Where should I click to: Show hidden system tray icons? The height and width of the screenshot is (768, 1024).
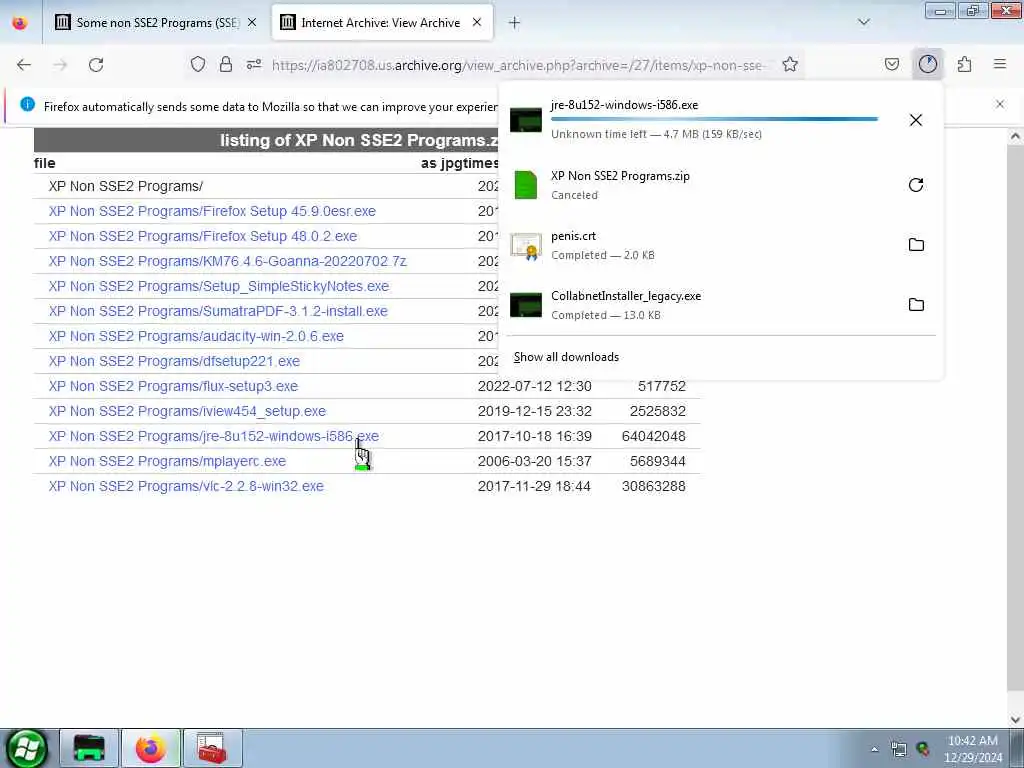[x=874, y=749]
